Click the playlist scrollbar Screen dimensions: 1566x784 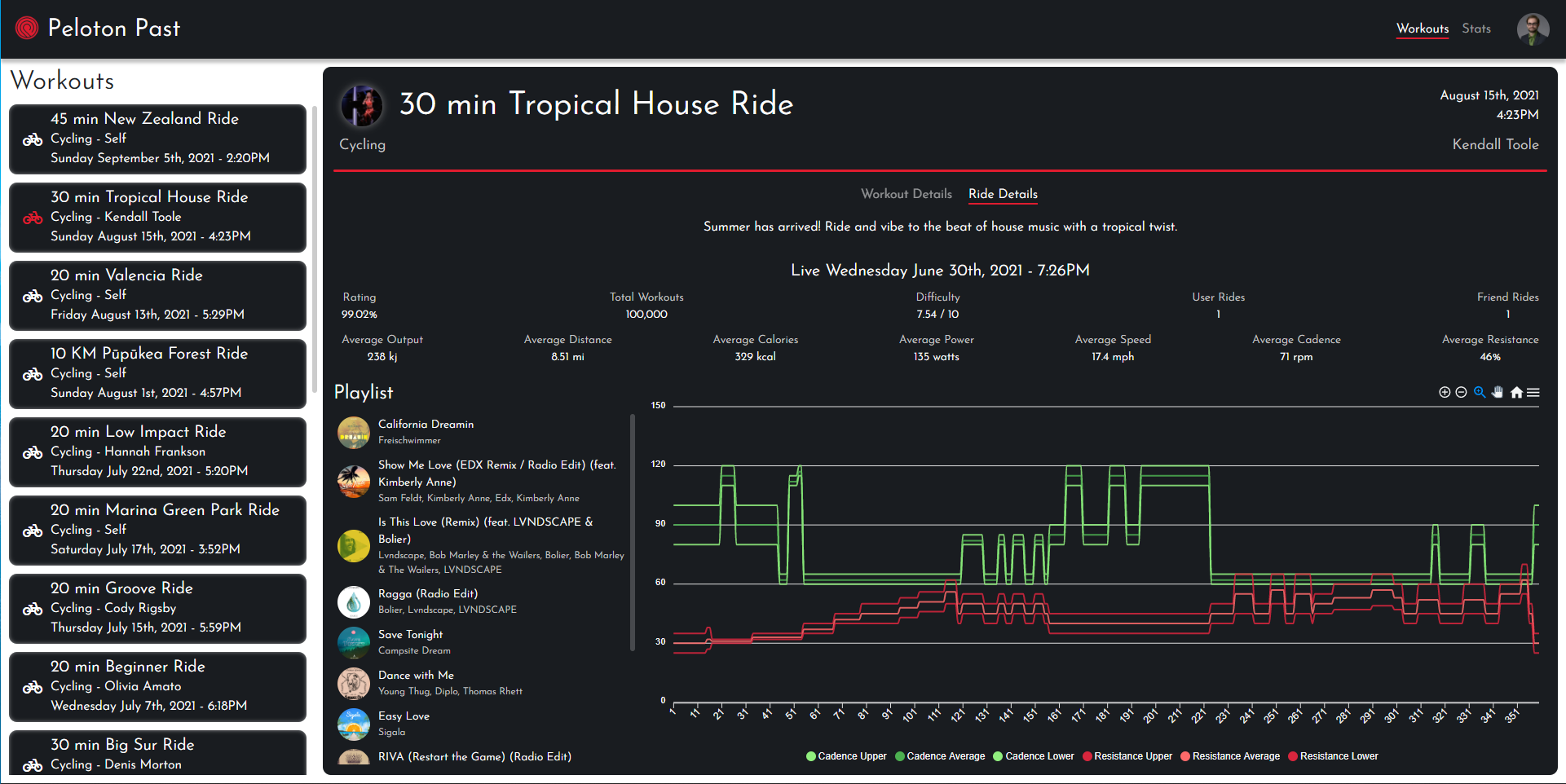click(x=633, y=533)
